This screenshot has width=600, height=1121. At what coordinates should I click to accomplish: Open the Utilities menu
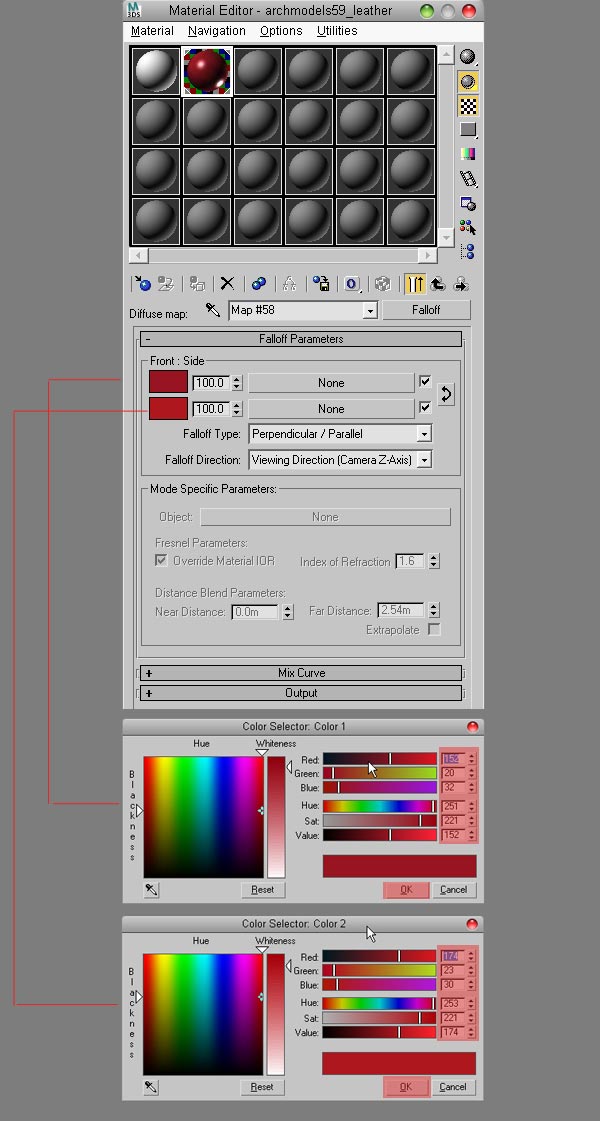tap(337, 31)
